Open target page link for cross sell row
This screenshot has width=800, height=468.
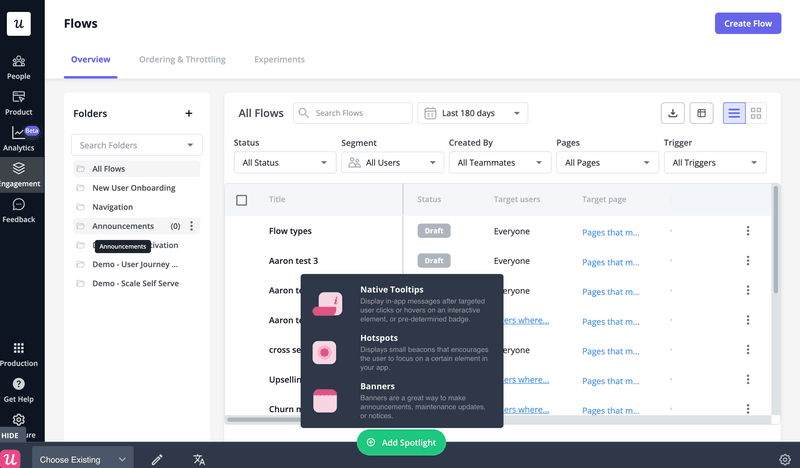point(610,351)
